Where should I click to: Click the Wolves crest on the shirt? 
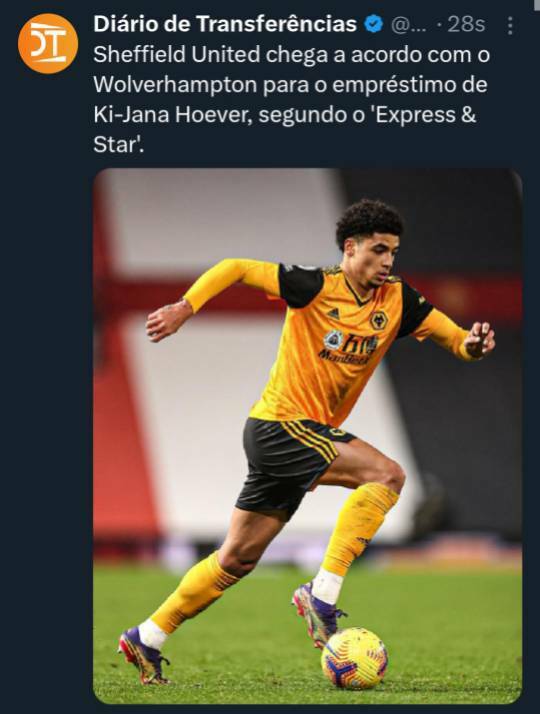(379, 320)
